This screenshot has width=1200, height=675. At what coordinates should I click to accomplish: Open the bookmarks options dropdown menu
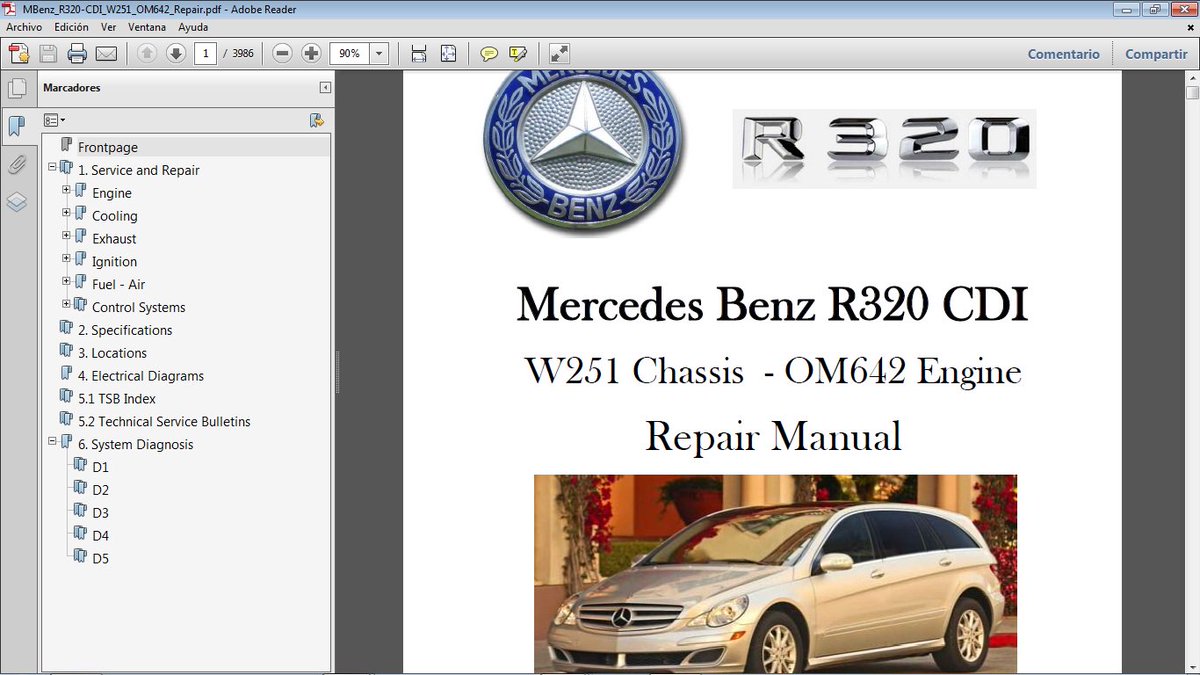point(54,120)
